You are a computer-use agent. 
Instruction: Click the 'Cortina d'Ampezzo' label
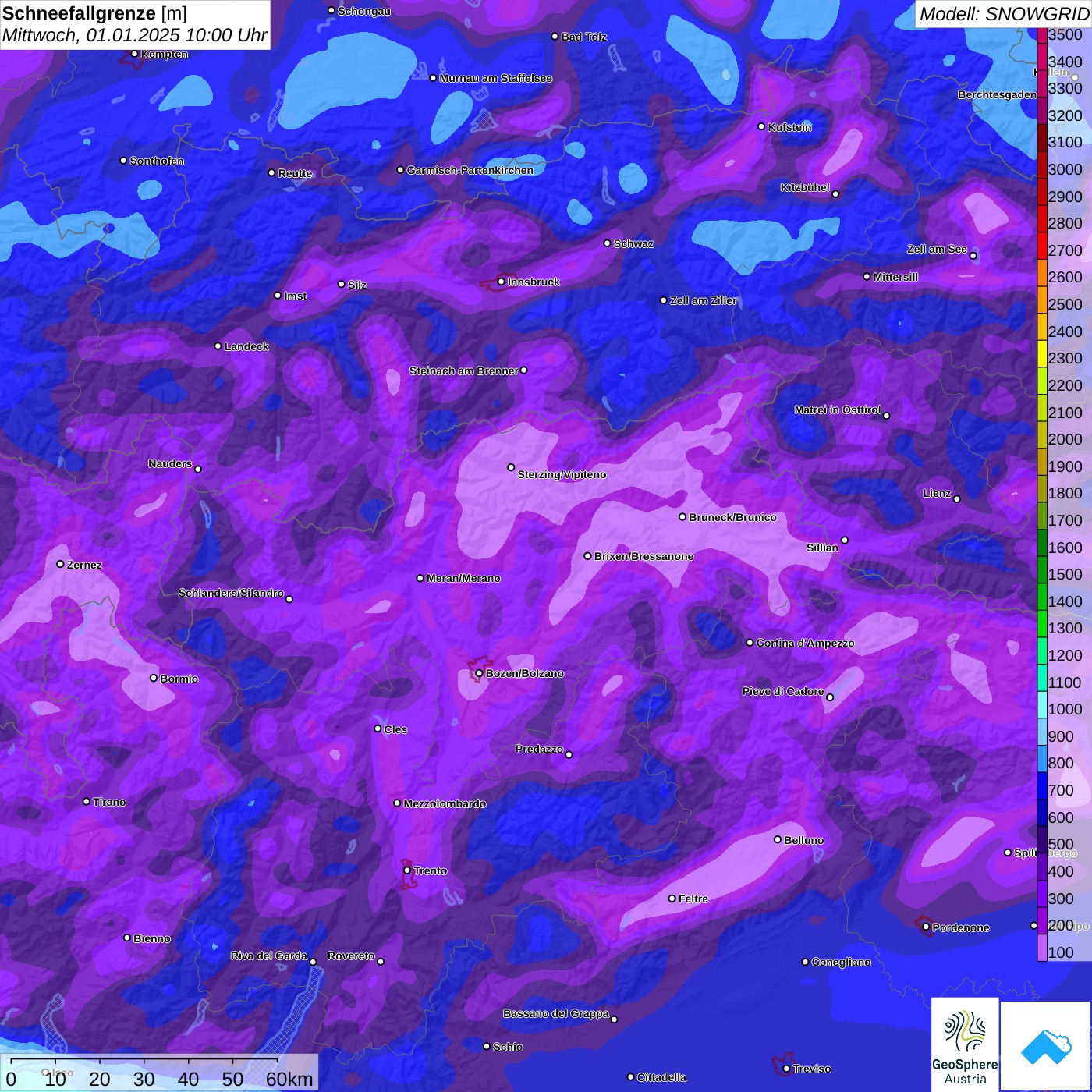pyautogui.click(x=805, y=643)
